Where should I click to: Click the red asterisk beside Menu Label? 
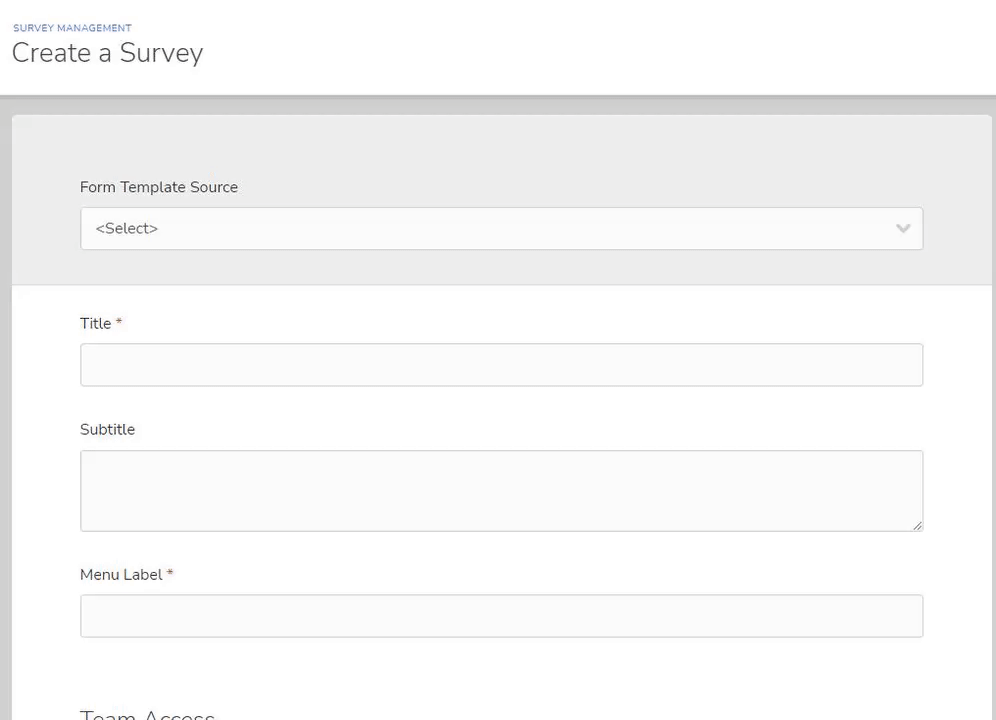(170, 572)
